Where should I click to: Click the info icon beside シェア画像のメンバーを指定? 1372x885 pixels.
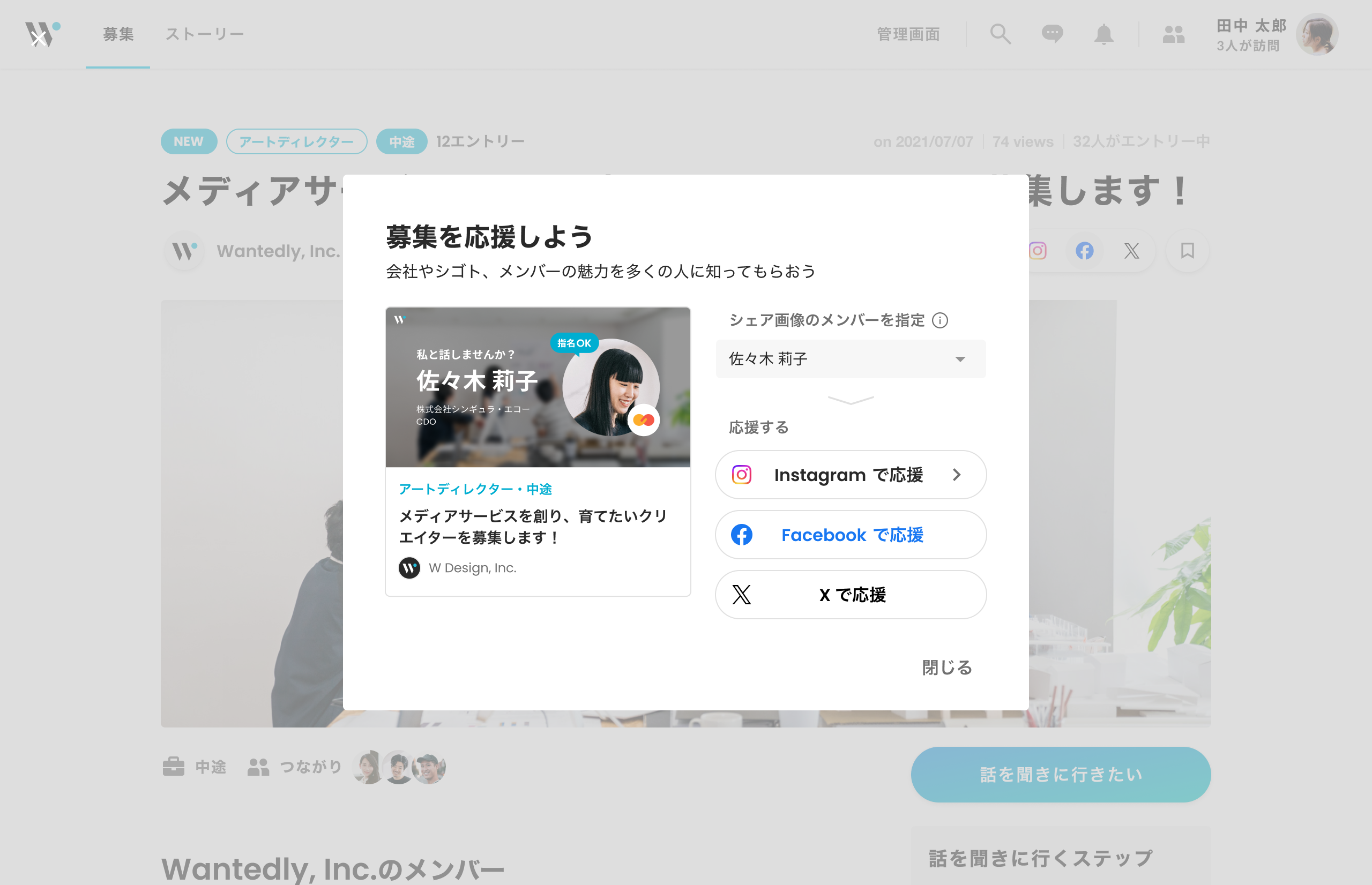tap(939, 321)
